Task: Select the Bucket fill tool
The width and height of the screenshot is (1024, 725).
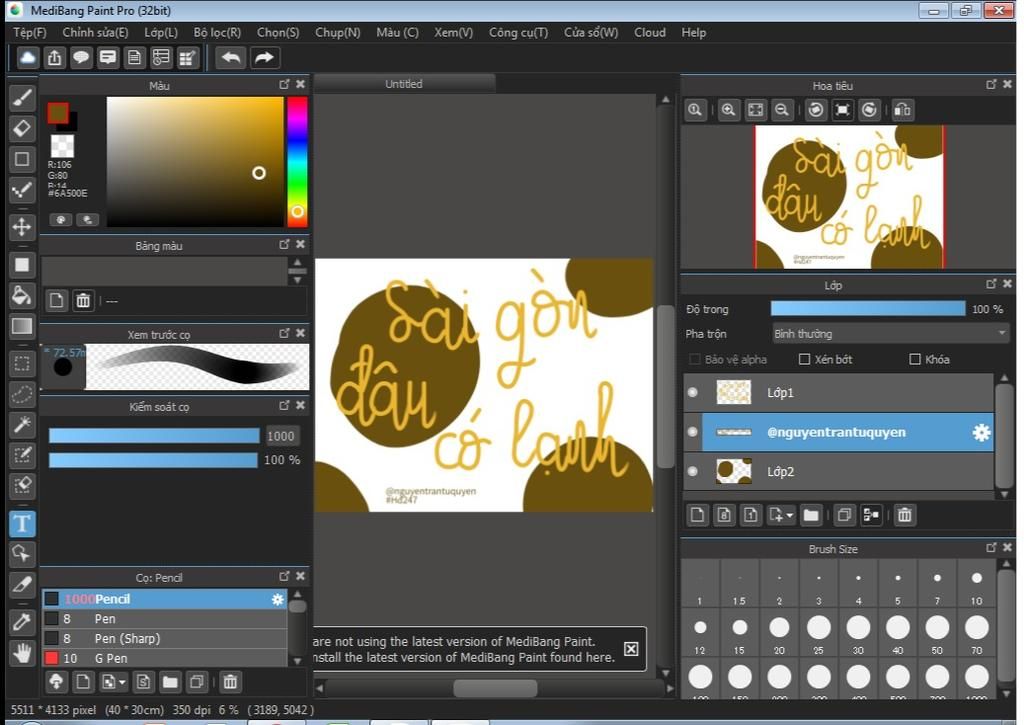Action: 22,295
